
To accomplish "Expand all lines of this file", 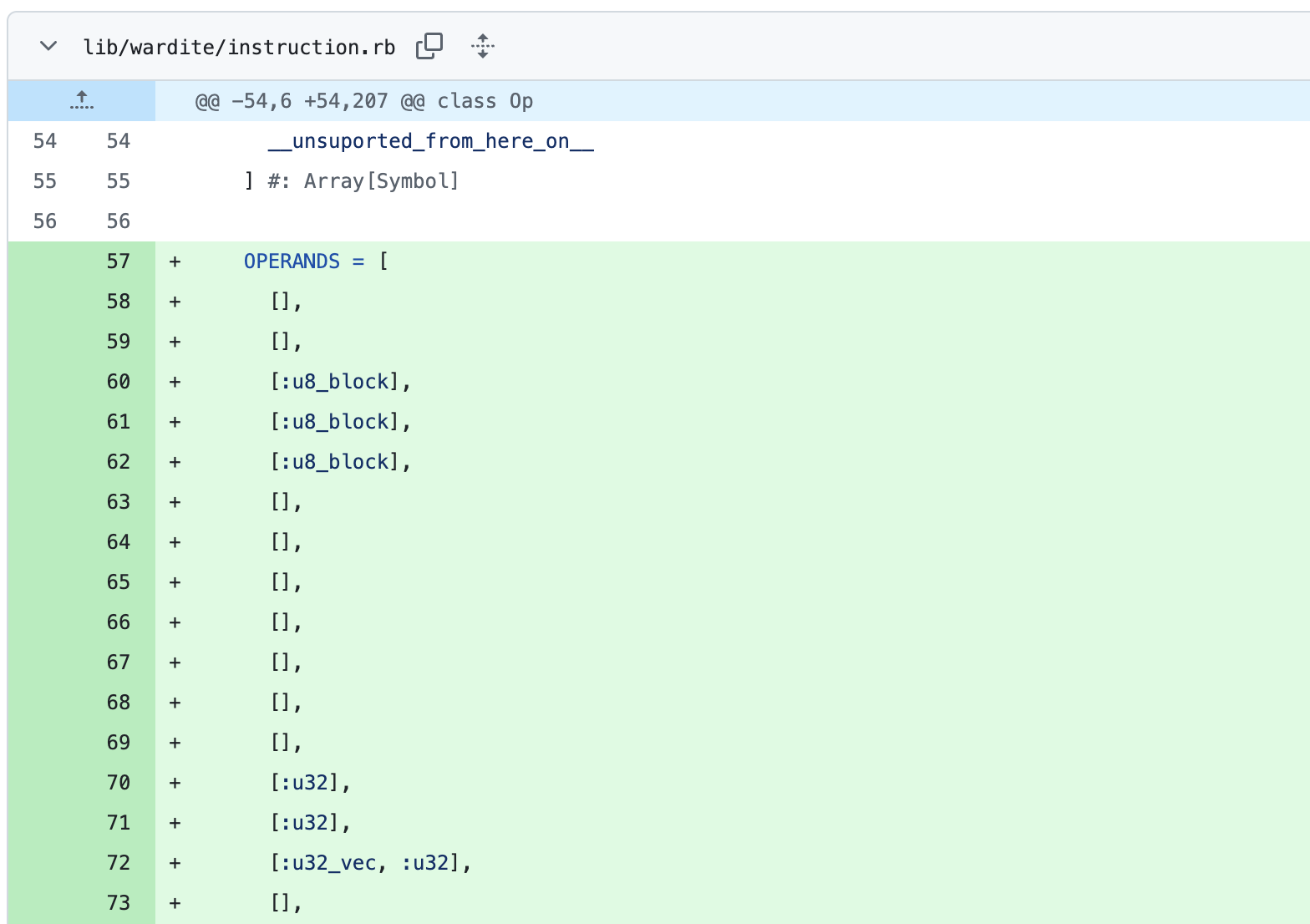I will pyautogui.click(x=482, y=47).
